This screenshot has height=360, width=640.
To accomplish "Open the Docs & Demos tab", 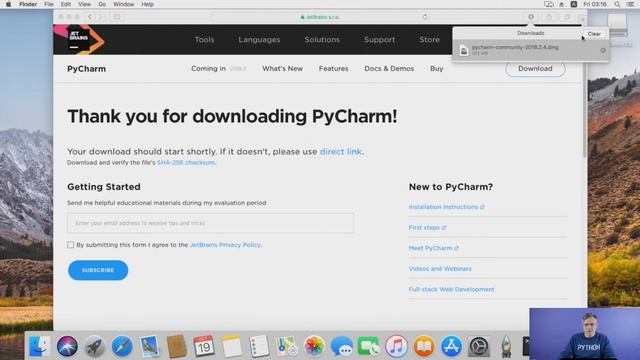I will point(389,69).
